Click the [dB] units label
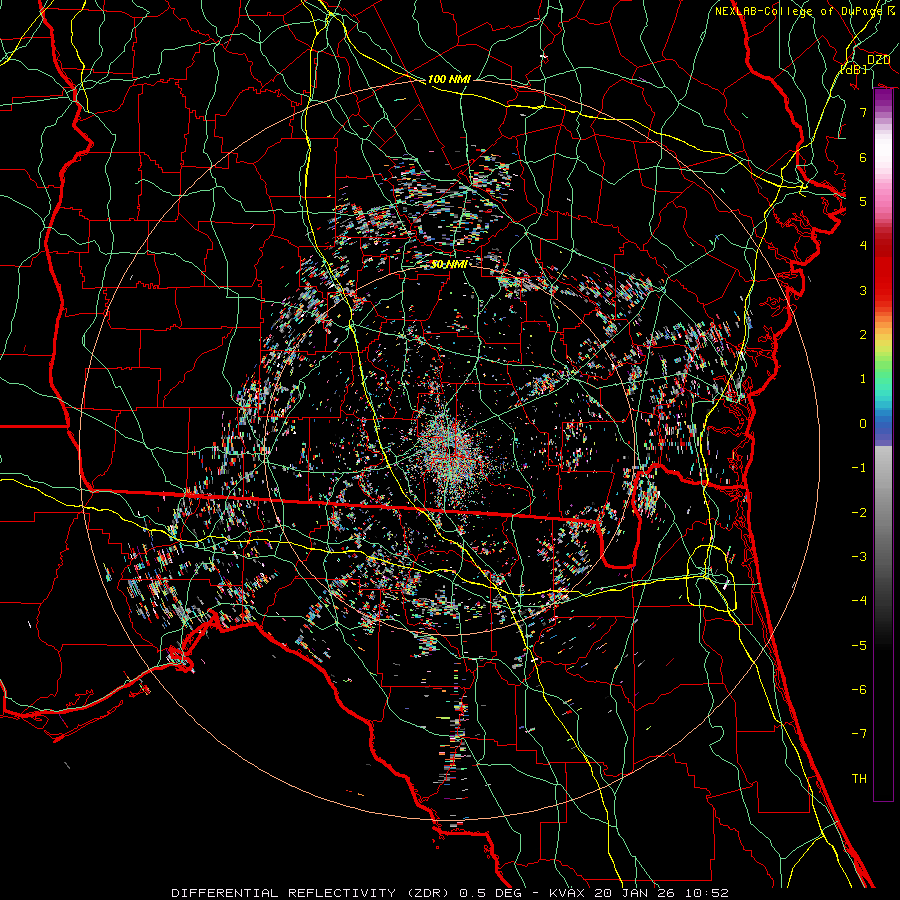Viewport: 900px width, 900px height. [853, 69]
